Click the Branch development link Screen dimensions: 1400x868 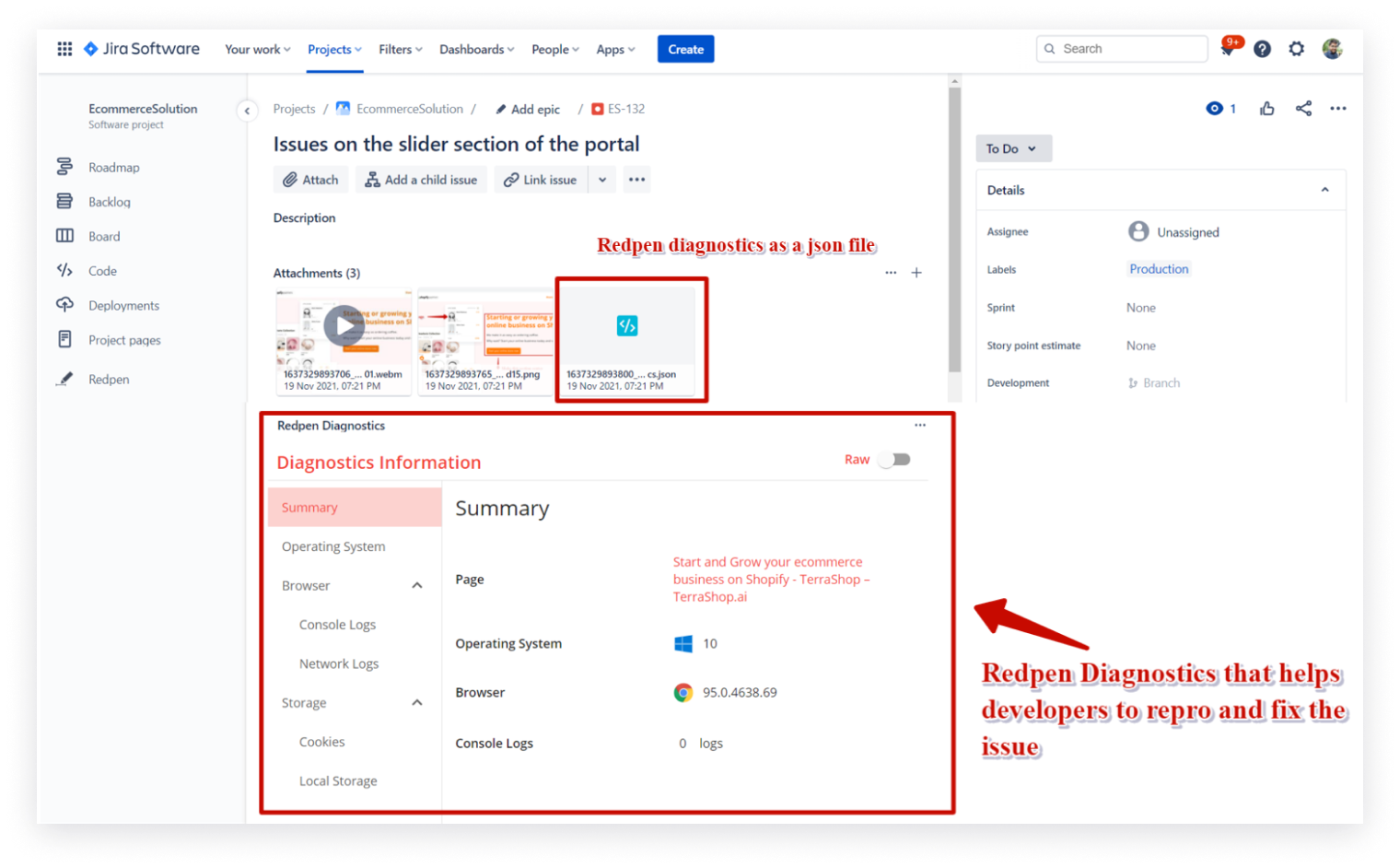click(1154, 383)
